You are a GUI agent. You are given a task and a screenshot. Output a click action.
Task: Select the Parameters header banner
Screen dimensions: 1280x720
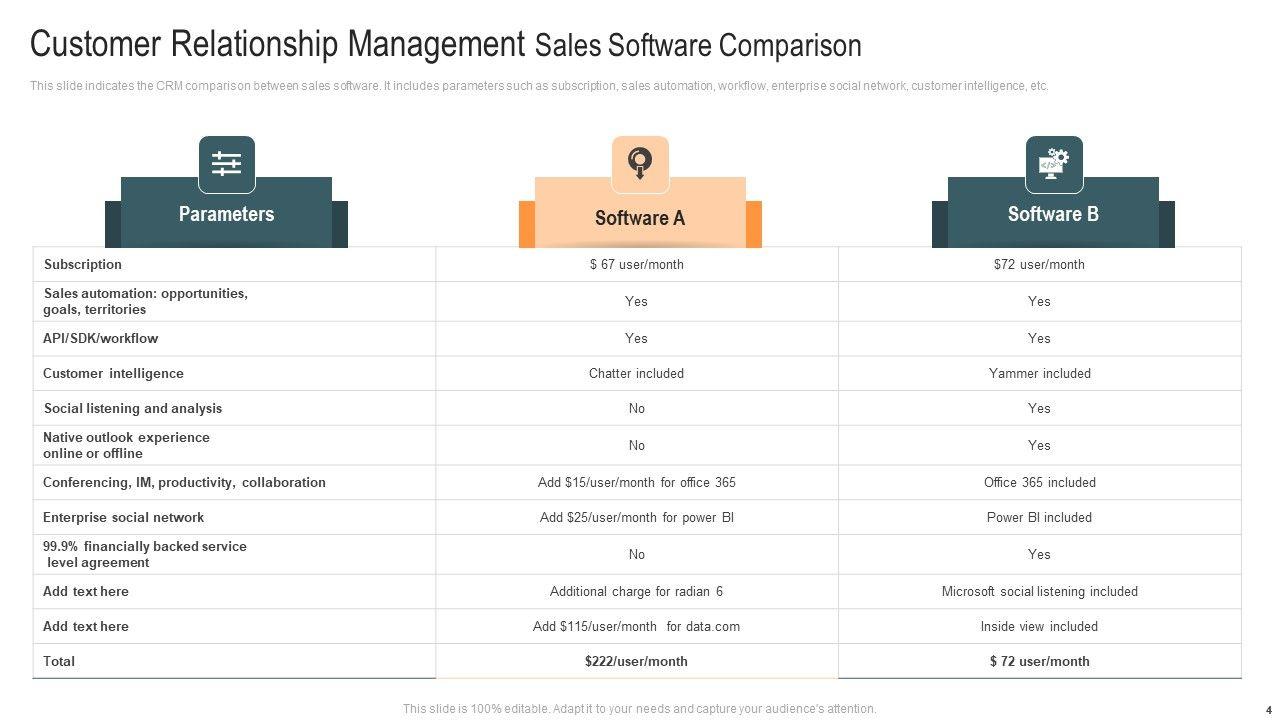coord(226,214)
